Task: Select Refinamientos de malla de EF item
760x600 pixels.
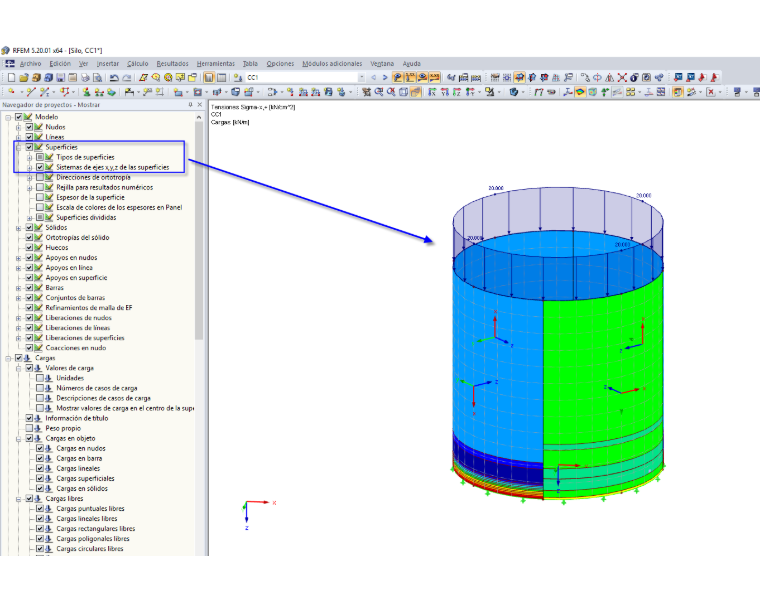Action: (x=89, y=308)
